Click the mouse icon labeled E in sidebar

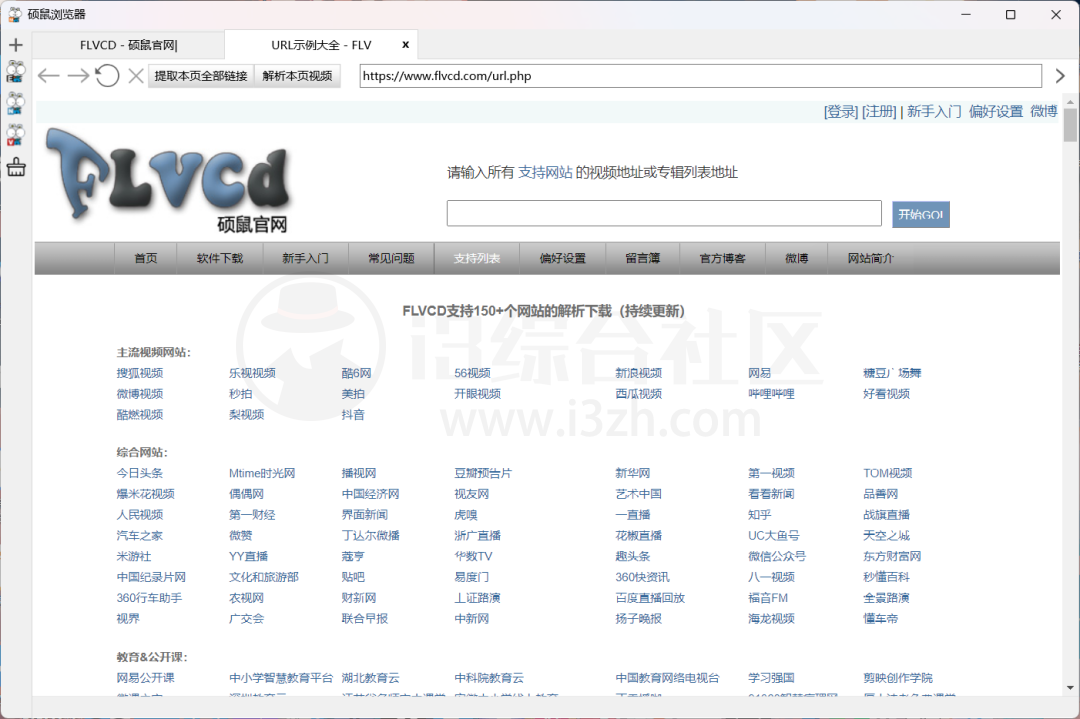(x=16, y=71)
